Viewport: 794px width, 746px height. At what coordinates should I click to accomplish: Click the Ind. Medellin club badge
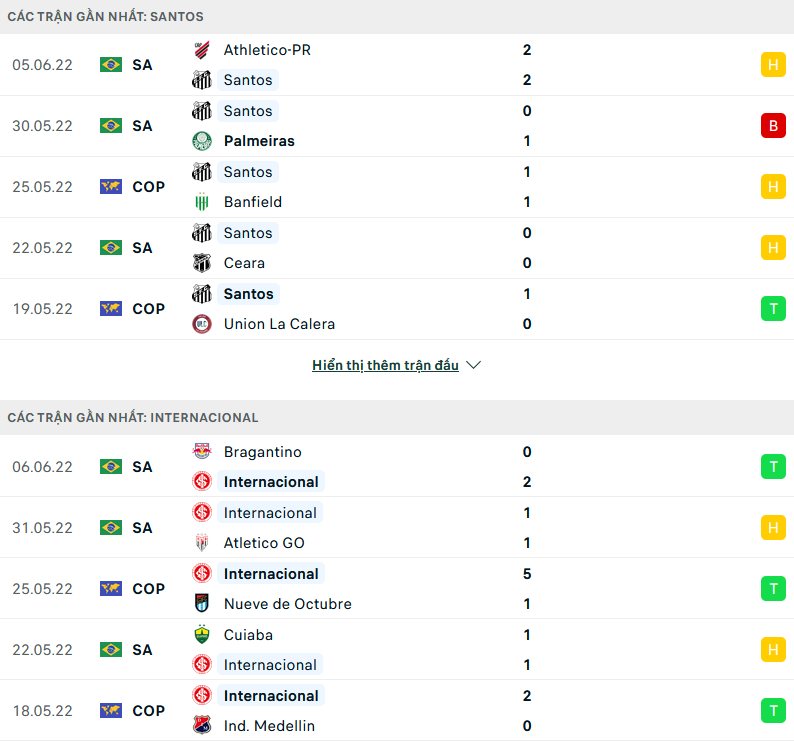click(202, 726)
